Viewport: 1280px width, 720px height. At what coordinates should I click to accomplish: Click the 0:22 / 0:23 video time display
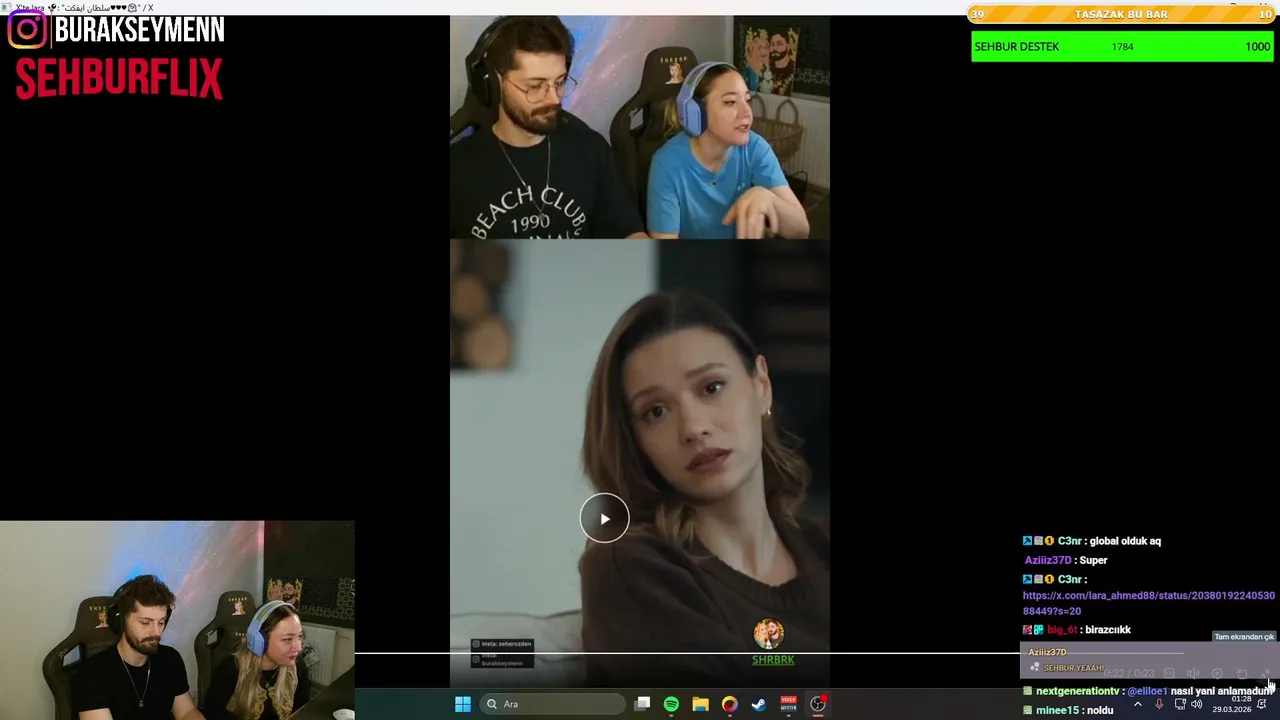tap(1129, 674)
